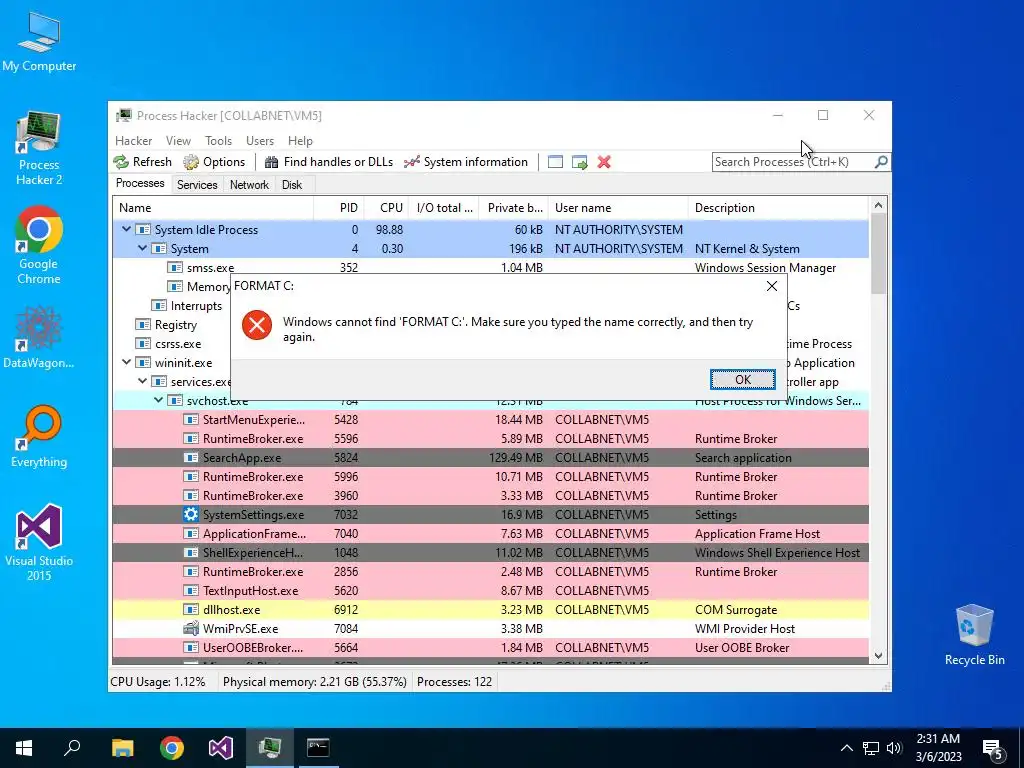Click Find handles or DLLs
The height and width of the screenshot is (768, 1024).
tap(328, 162)
